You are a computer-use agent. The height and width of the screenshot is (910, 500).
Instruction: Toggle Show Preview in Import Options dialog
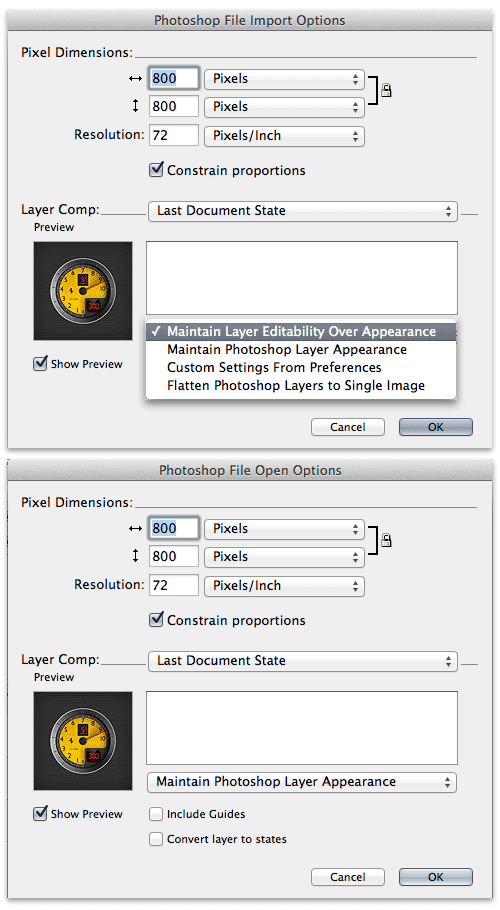point(40,364)
